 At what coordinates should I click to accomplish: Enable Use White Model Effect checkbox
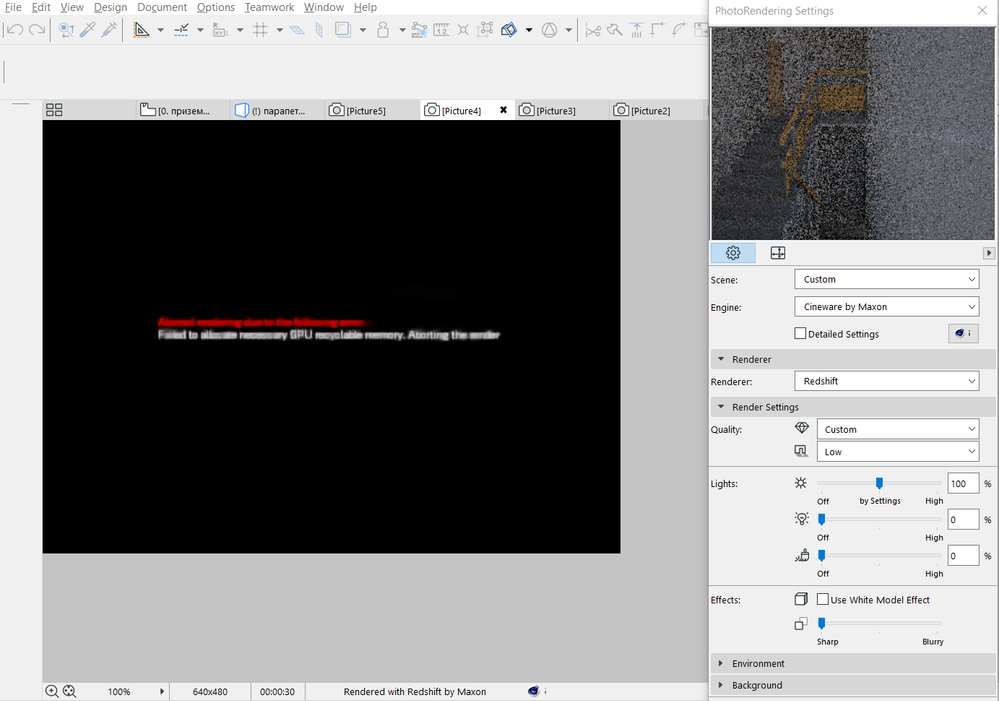pos(823,600)
